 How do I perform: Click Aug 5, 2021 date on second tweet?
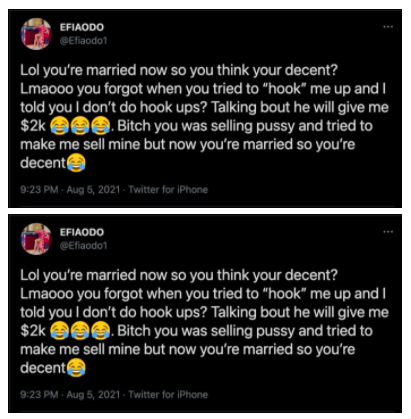coord(93,395)
